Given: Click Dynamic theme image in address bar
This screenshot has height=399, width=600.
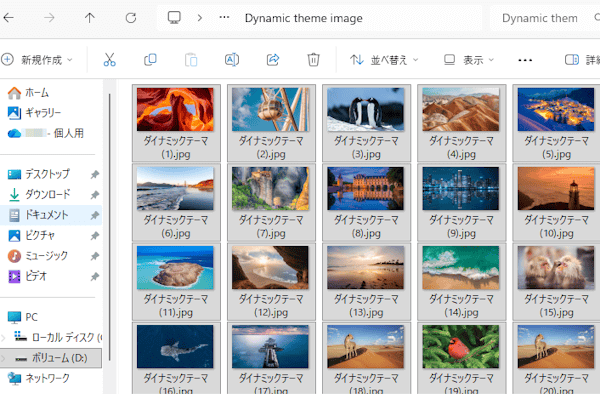Looking at the screenshot, I should (303, 18).
